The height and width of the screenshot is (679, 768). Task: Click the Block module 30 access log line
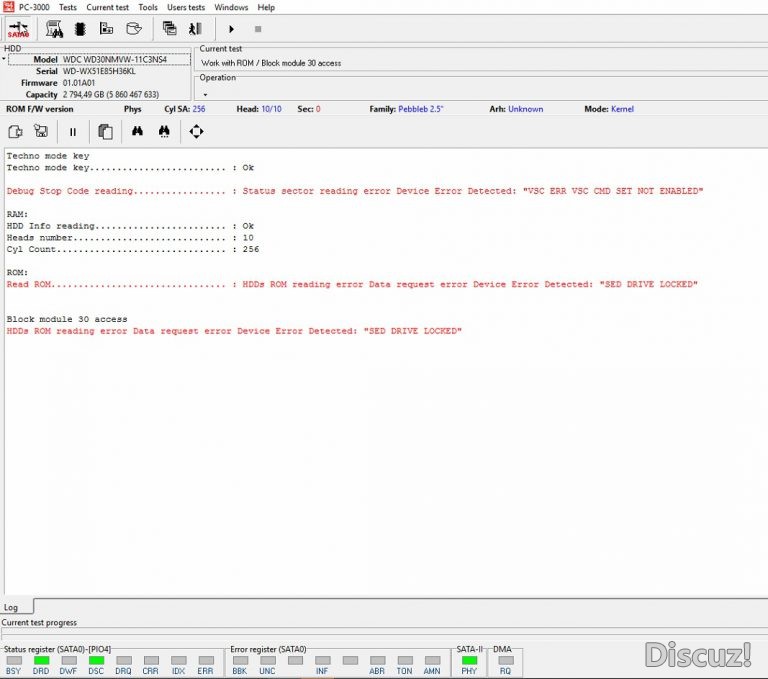tap(67, 319)
